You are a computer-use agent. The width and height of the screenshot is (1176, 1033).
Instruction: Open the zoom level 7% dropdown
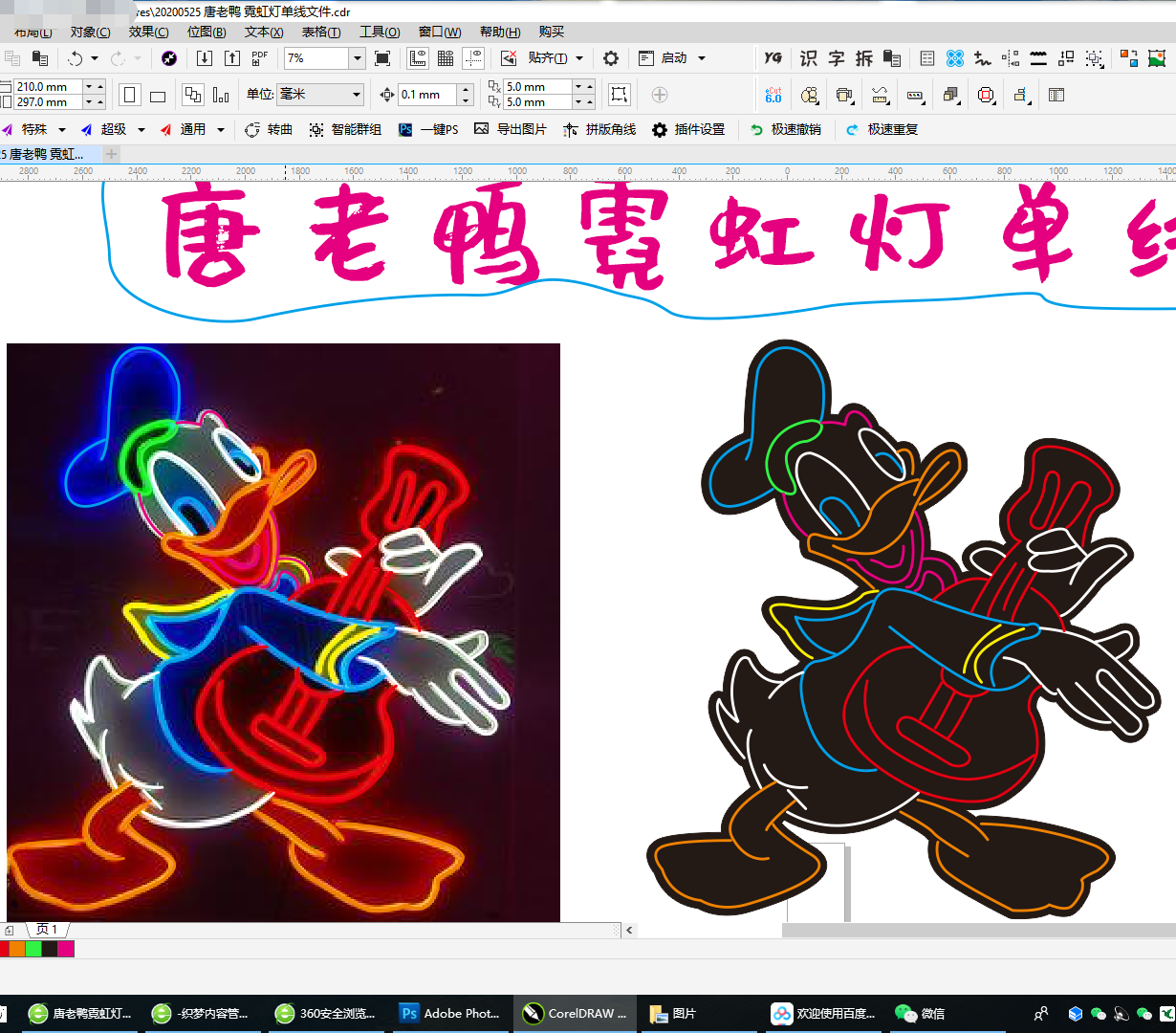358,58
